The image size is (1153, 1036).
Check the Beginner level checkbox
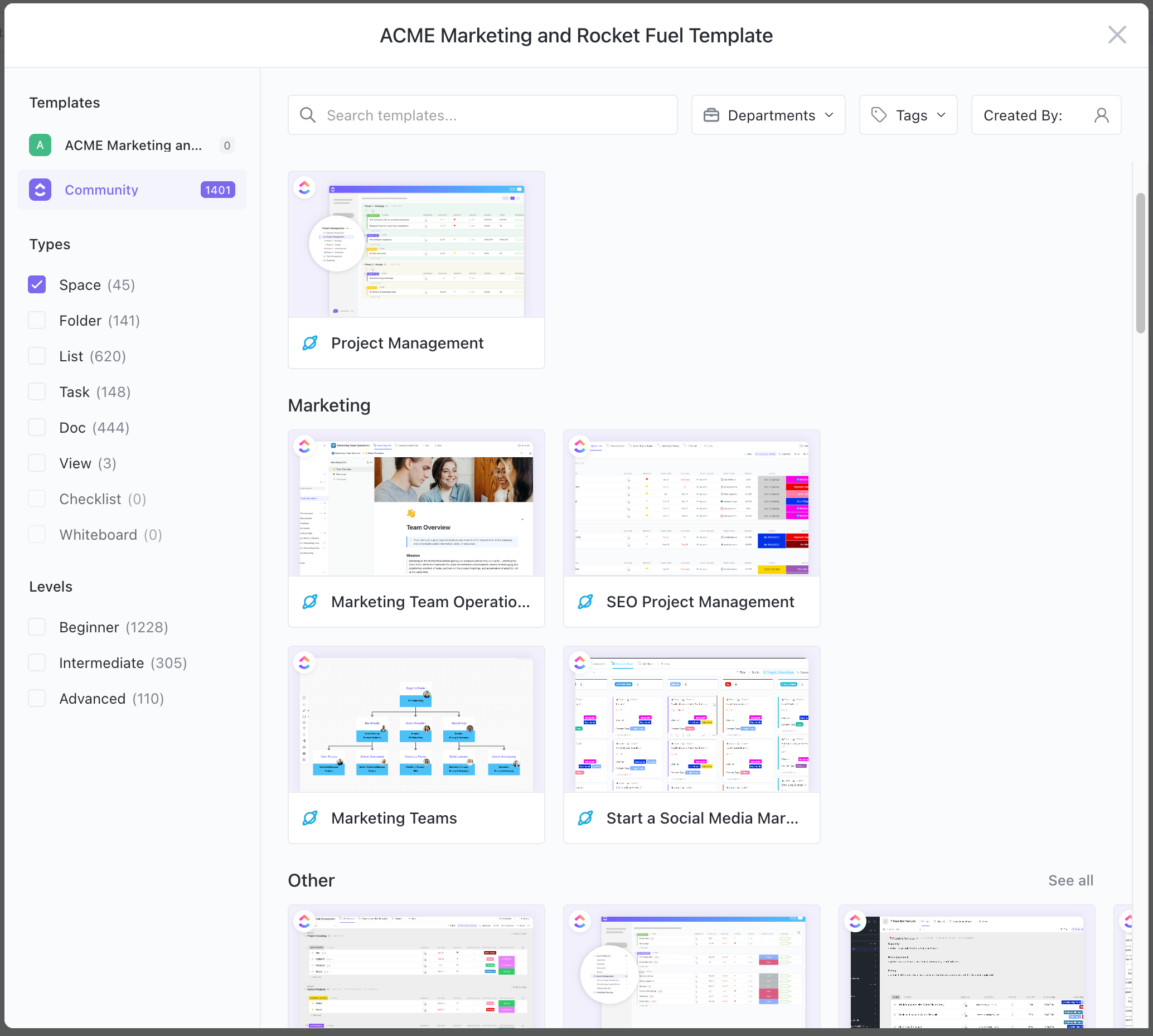click(37, 627)
